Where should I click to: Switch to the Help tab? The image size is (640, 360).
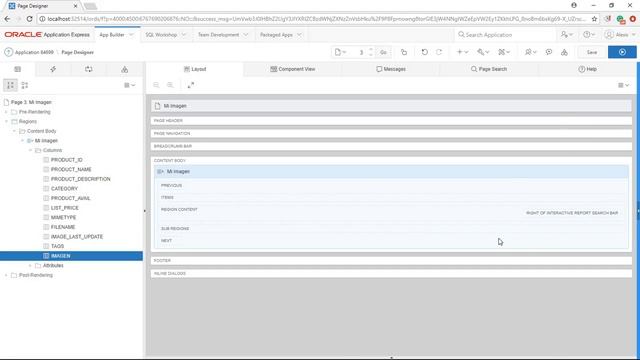point(587,69)
